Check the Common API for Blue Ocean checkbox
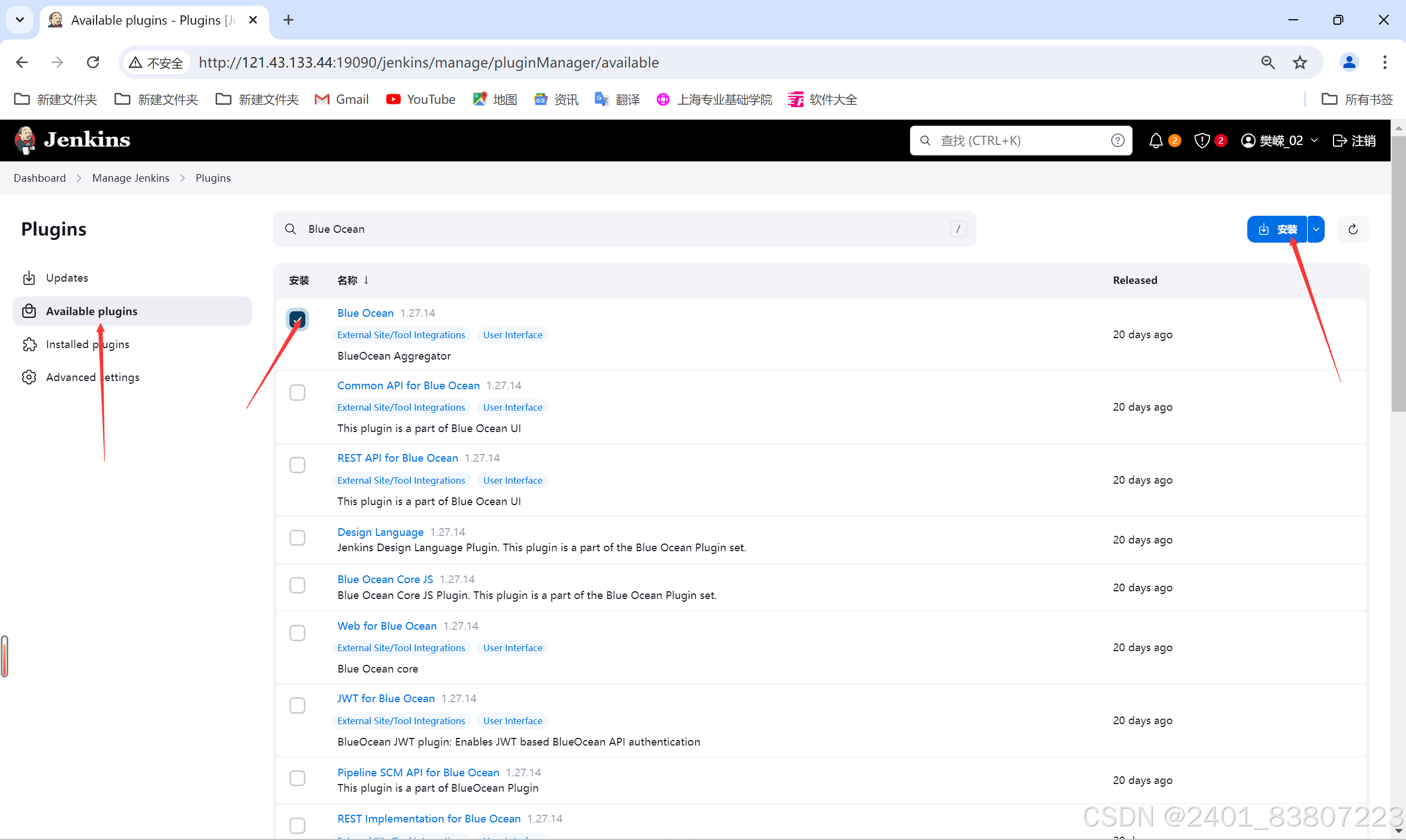 click(x=297, y=391)
